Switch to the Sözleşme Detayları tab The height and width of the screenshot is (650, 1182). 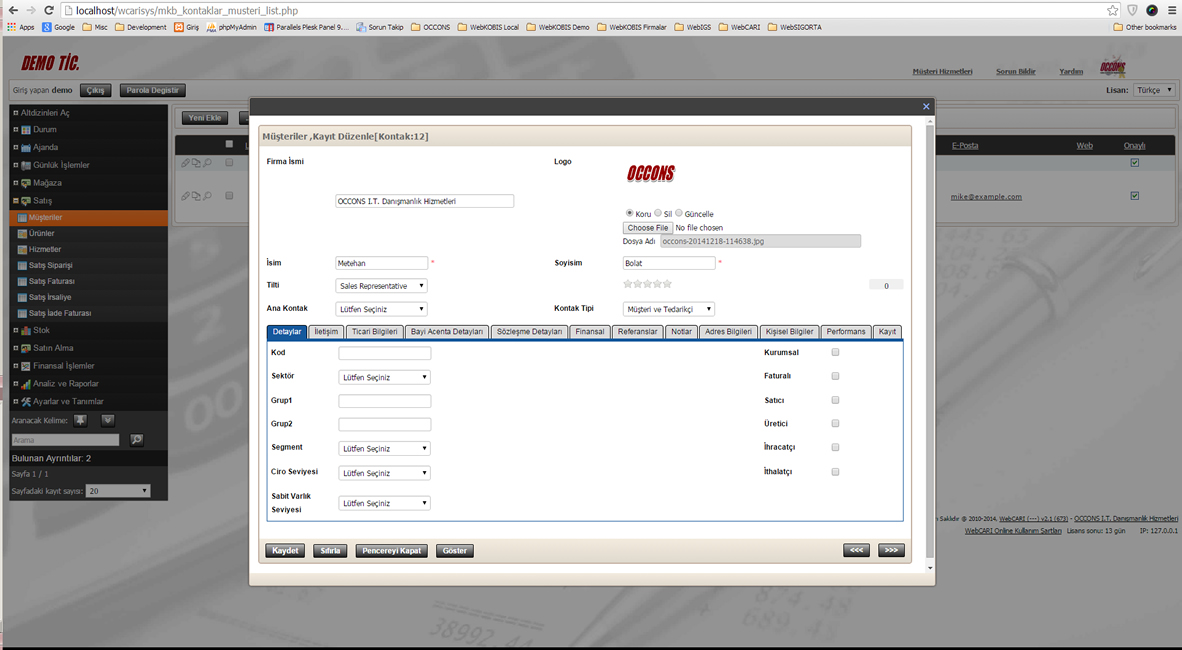click(529, 332)
